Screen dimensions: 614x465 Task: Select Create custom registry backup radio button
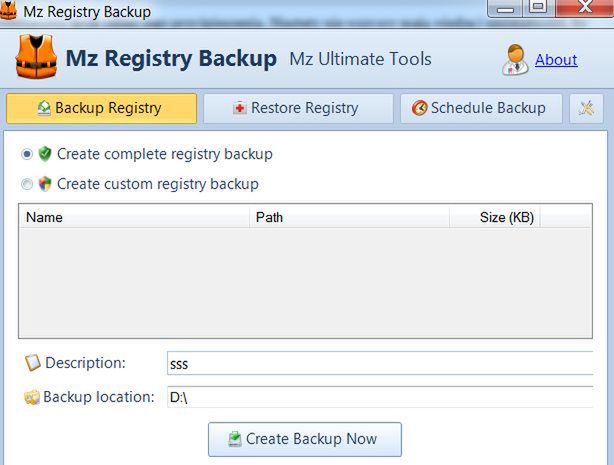pos(27,184)
